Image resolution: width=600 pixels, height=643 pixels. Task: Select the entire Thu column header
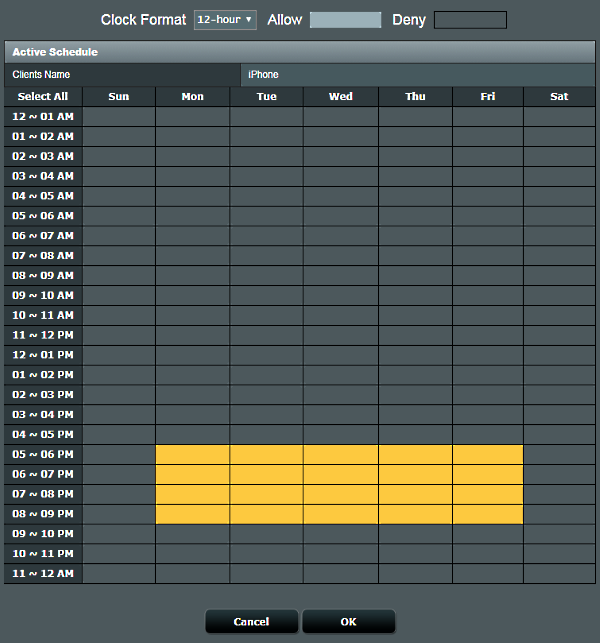(x=415, y=96)
